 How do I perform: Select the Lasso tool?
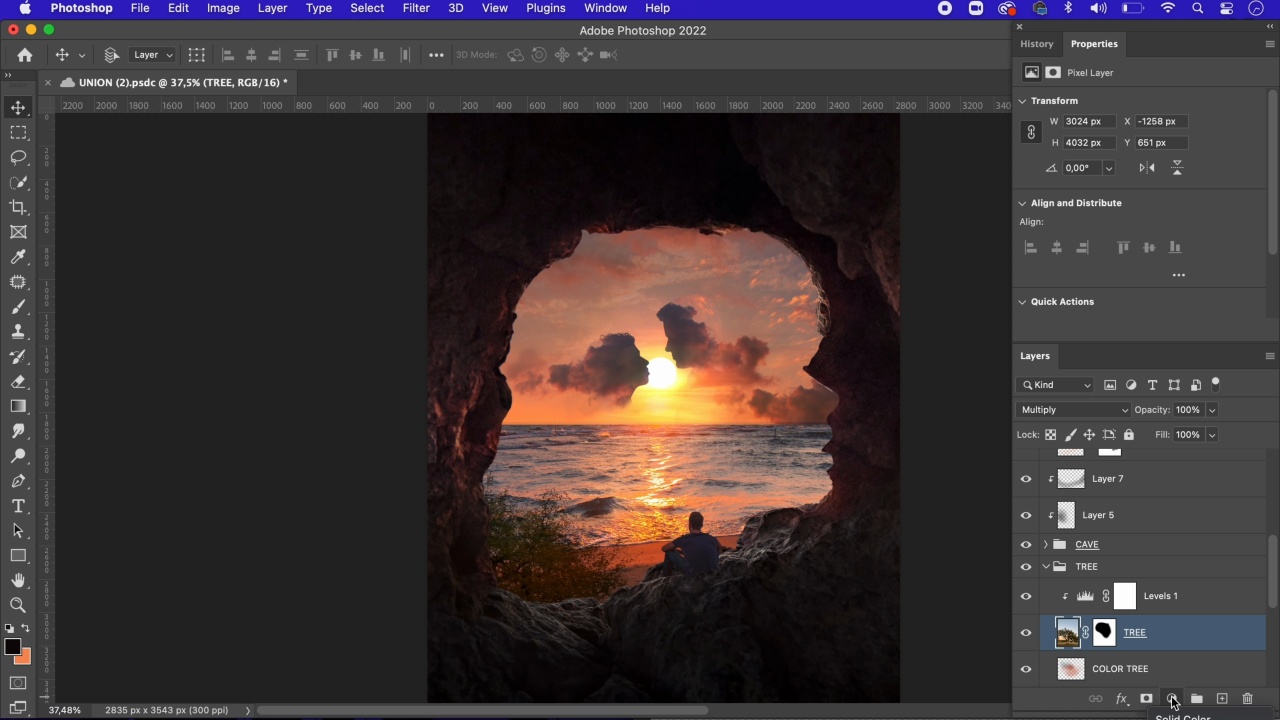18,157
